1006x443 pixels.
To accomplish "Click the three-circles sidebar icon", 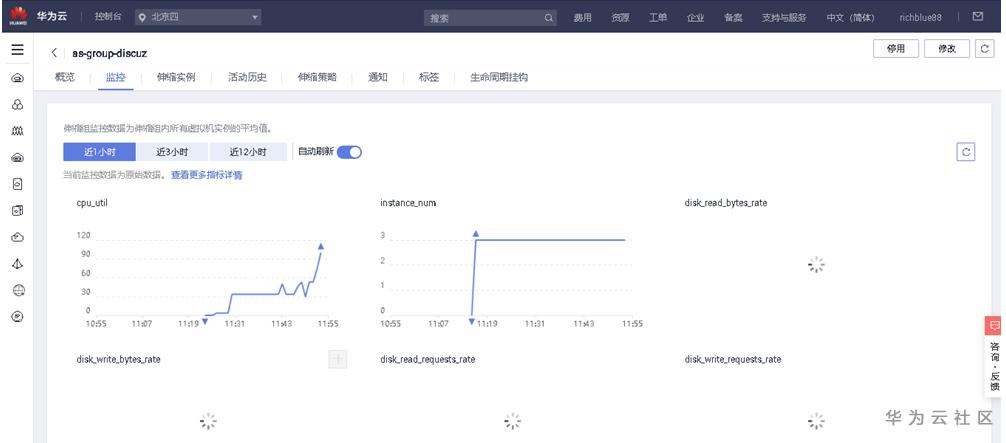I will (x=18, y=105).
